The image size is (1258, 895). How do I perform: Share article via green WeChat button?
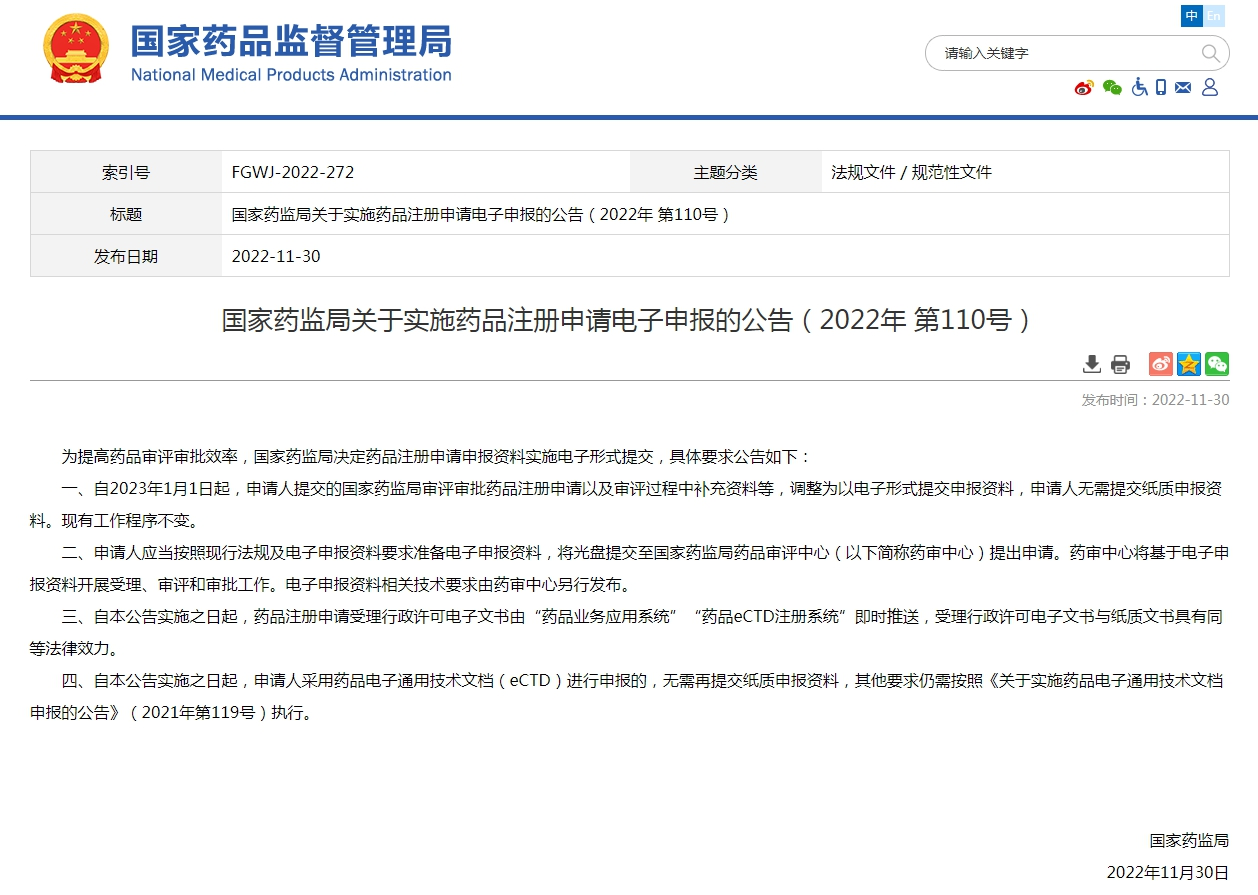click(x=1217, y=364)
